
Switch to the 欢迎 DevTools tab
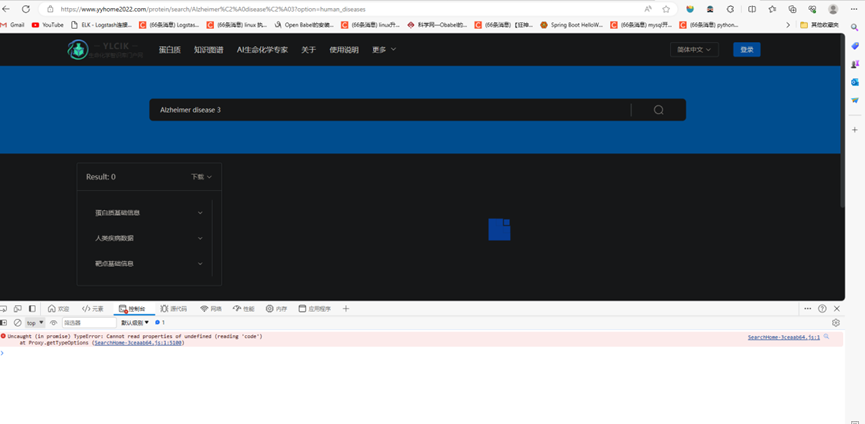point(58,309)
